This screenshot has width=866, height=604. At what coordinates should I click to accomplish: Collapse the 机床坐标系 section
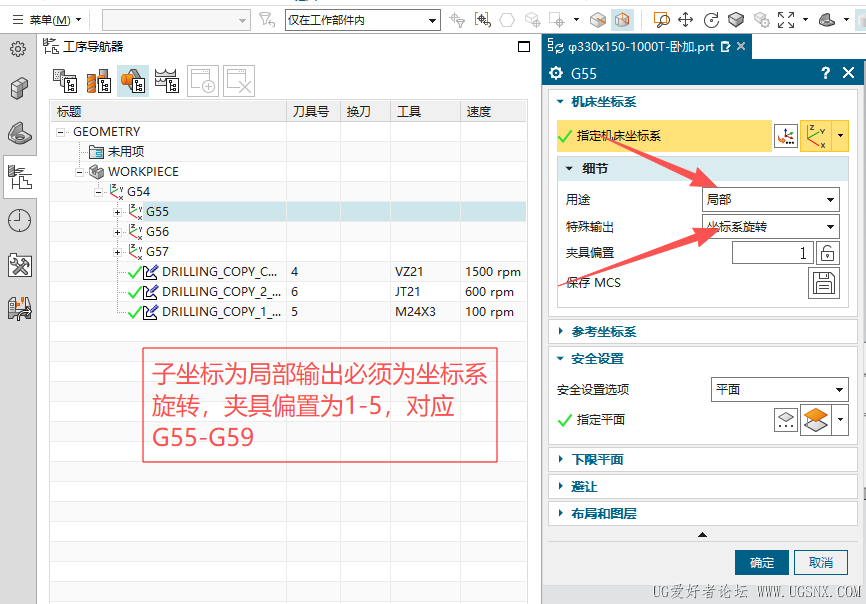click(560, 102)
